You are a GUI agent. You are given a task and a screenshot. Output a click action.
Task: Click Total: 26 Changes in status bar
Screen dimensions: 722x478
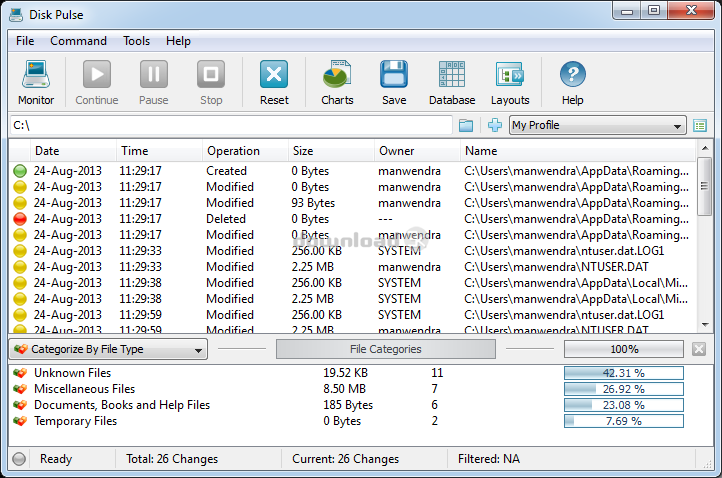pyautogui.click(x=172, y=459)
